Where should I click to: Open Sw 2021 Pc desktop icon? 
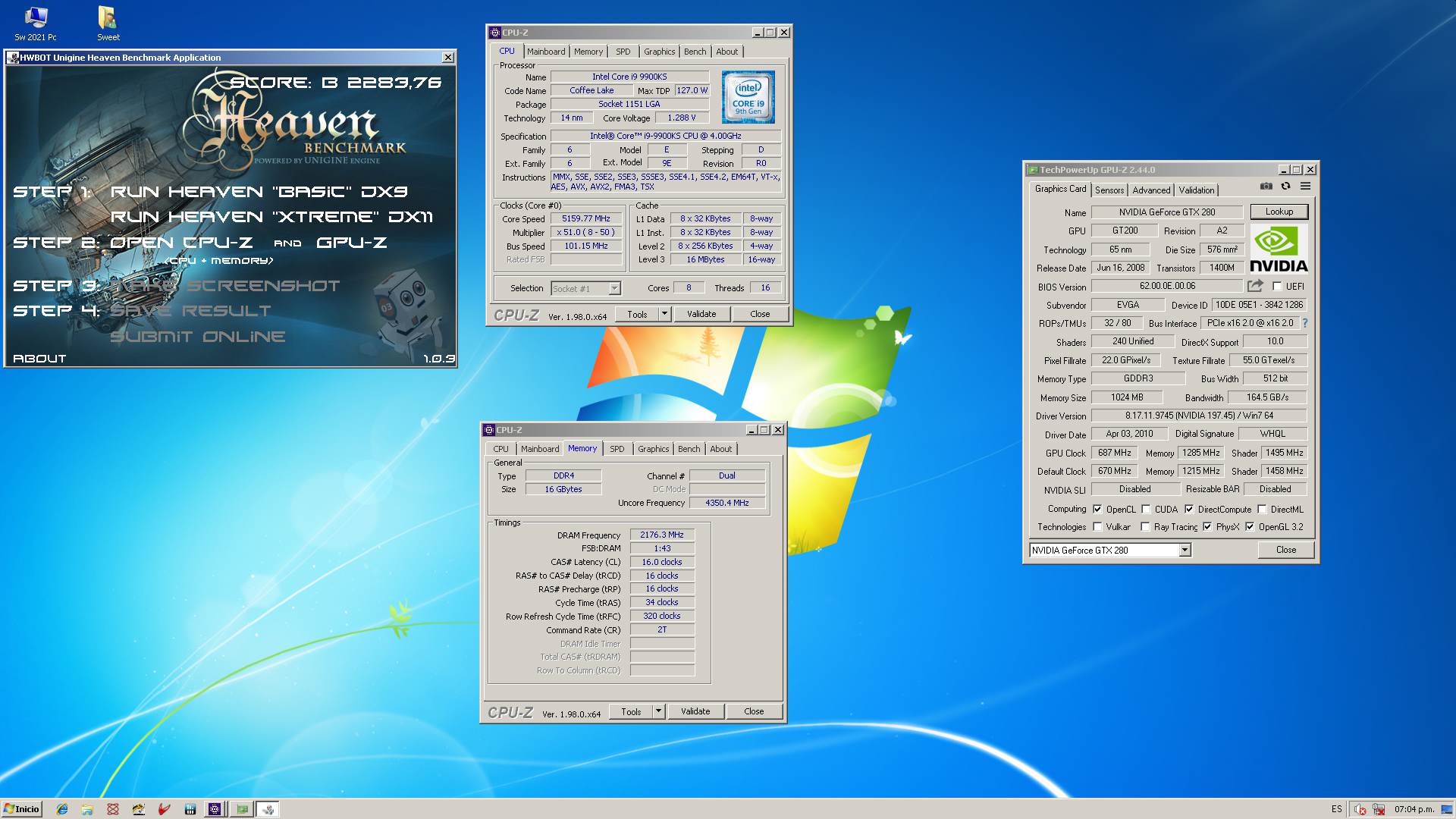pos(36,24)
